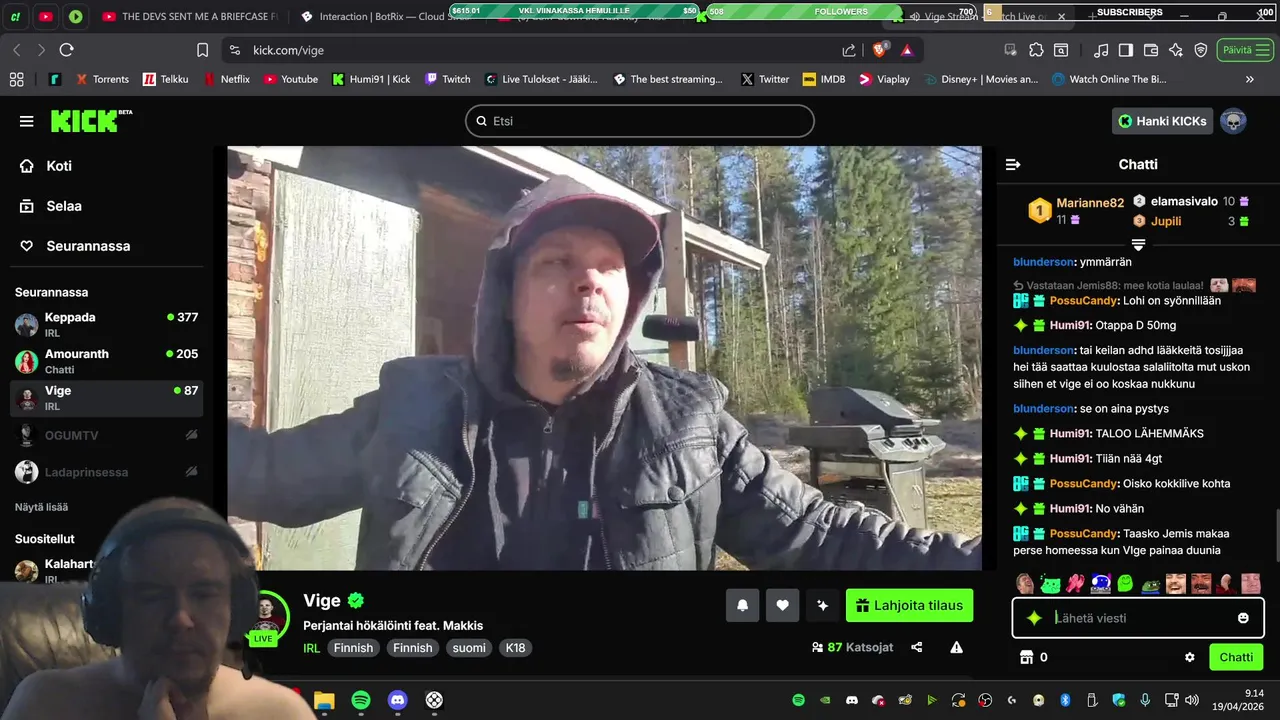Click the Päivitä update button

[x=1237, y=50]
